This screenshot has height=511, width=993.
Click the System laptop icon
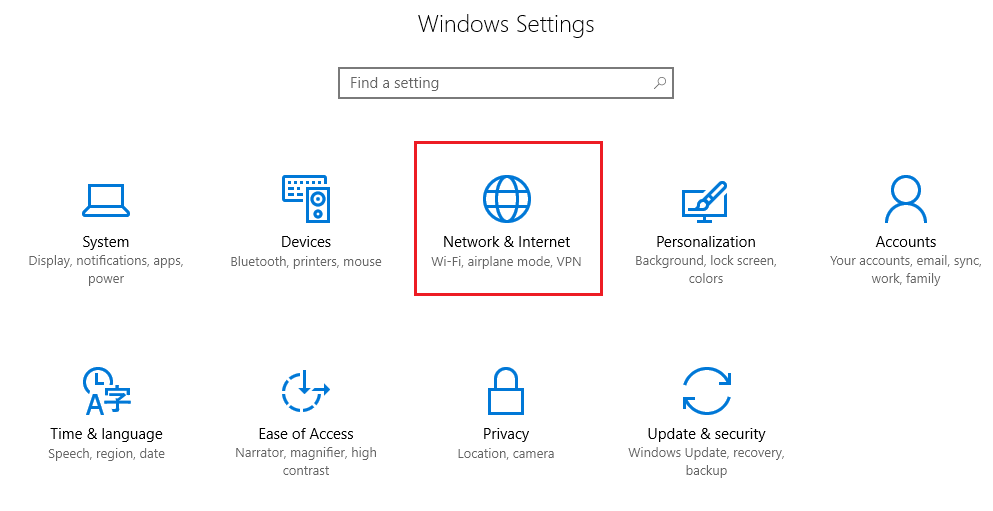click(x=106, y=199)
